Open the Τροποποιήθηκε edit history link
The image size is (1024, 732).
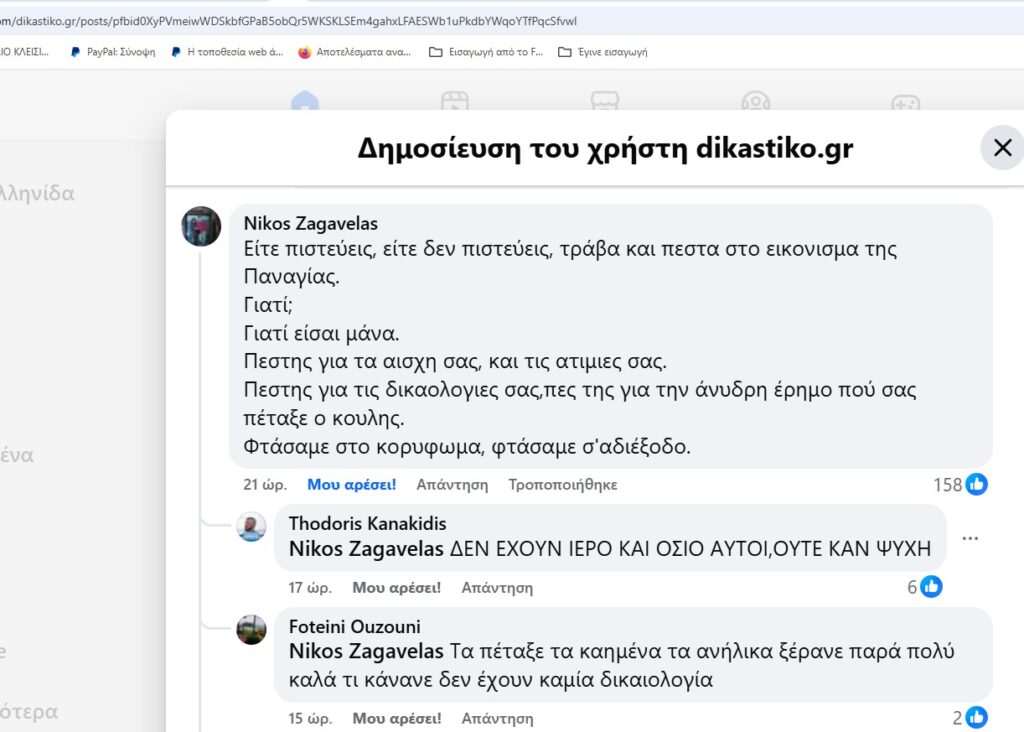pos(562,485)
